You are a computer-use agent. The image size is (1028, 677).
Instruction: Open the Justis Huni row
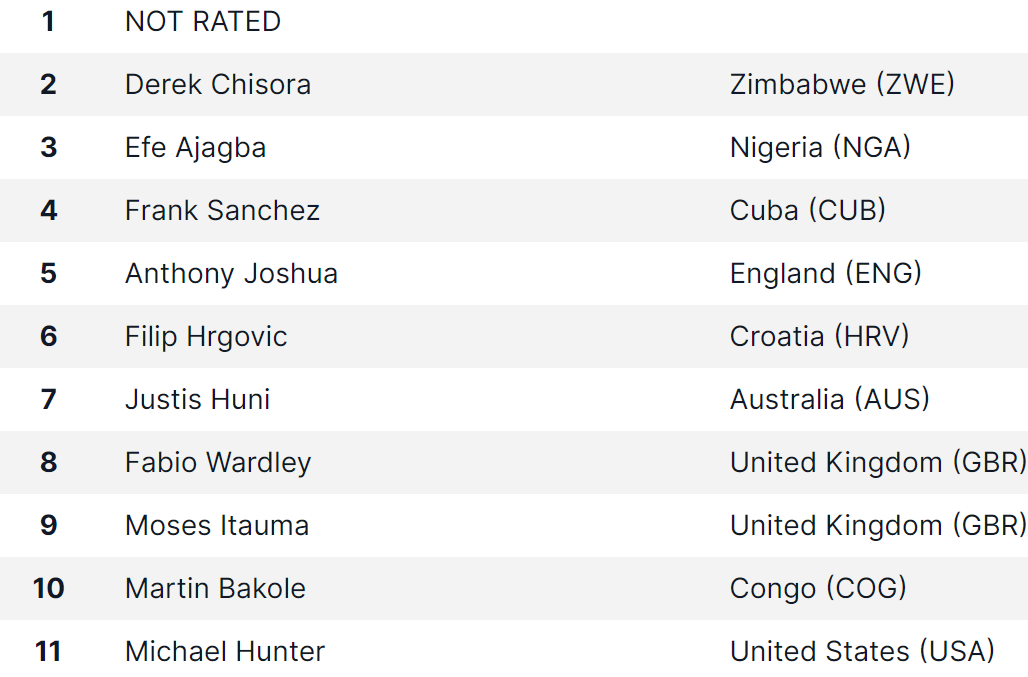pyautogui.click(x=514, y=400)
